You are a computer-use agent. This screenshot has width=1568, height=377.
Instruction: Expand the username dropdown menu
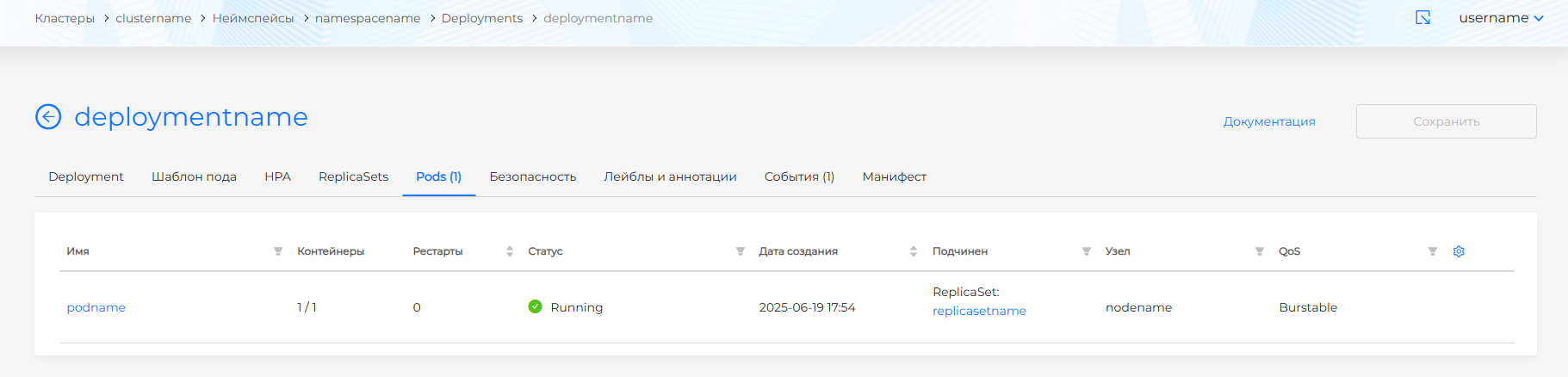[1501, 18]
